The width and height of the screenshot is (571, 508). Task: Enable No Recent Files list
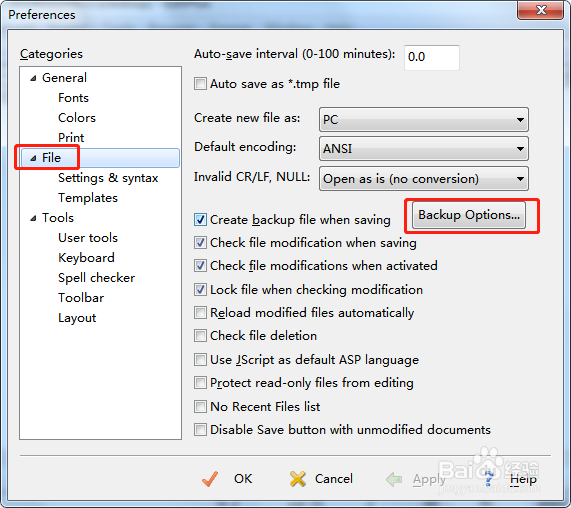200,406
